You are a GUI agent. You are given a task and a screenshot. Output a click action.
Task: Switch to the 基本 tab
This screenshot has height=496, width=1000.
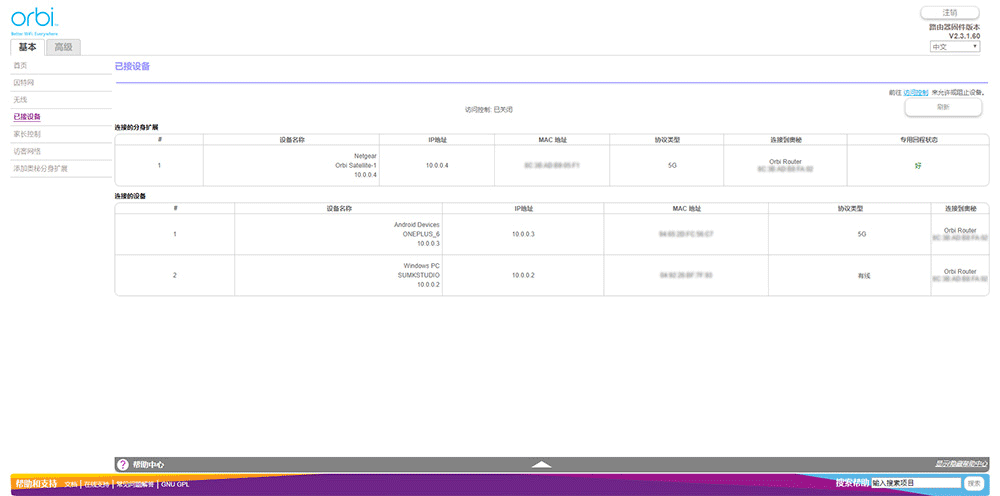(27, 47)
